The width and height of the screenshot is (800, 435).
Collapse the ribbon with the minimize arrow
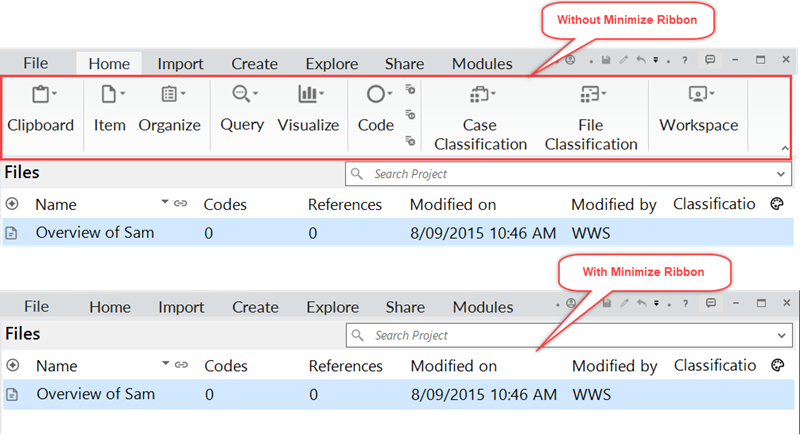[785, 148]
